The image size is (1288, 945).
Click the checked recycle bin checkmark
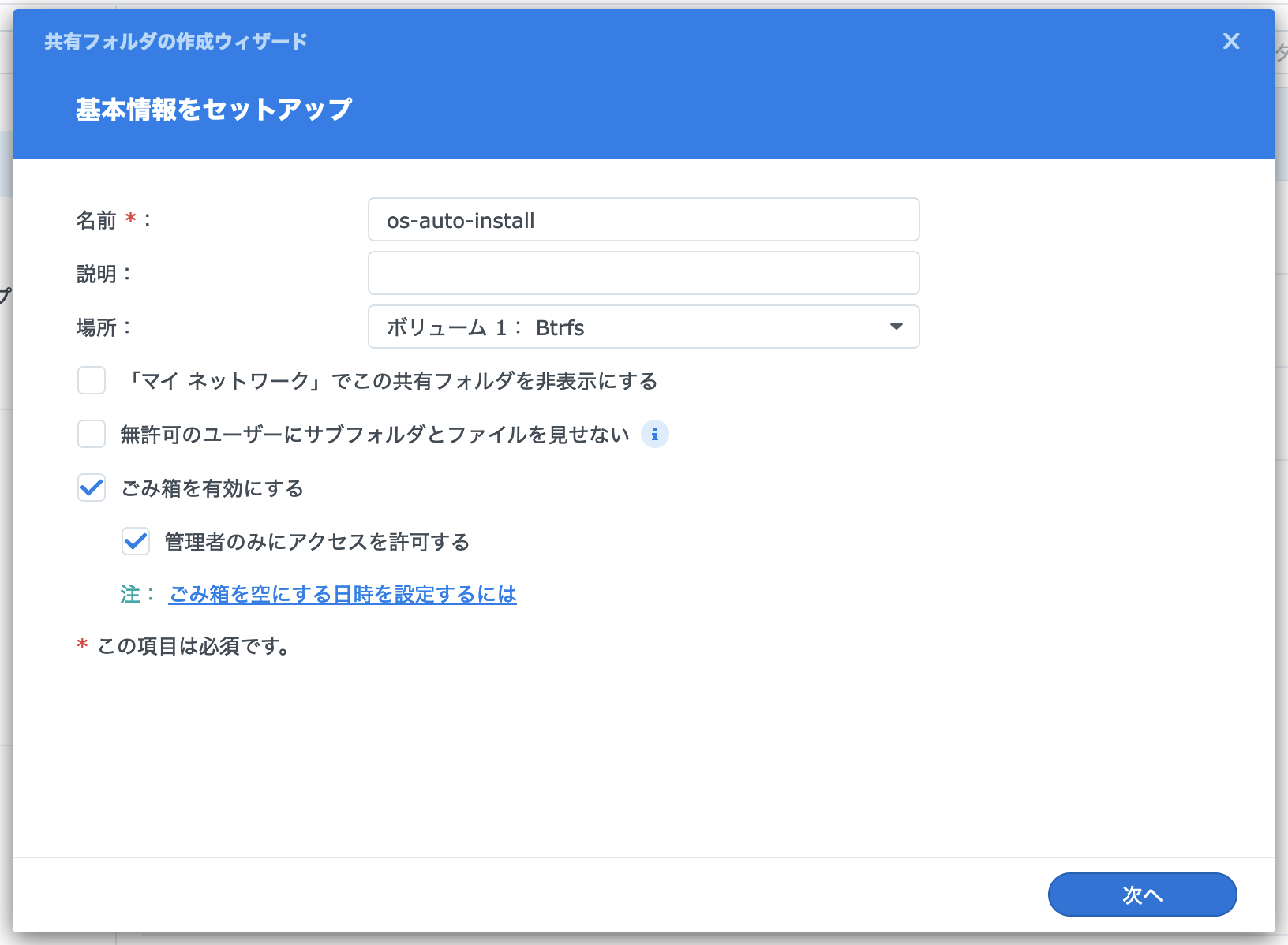92,488
